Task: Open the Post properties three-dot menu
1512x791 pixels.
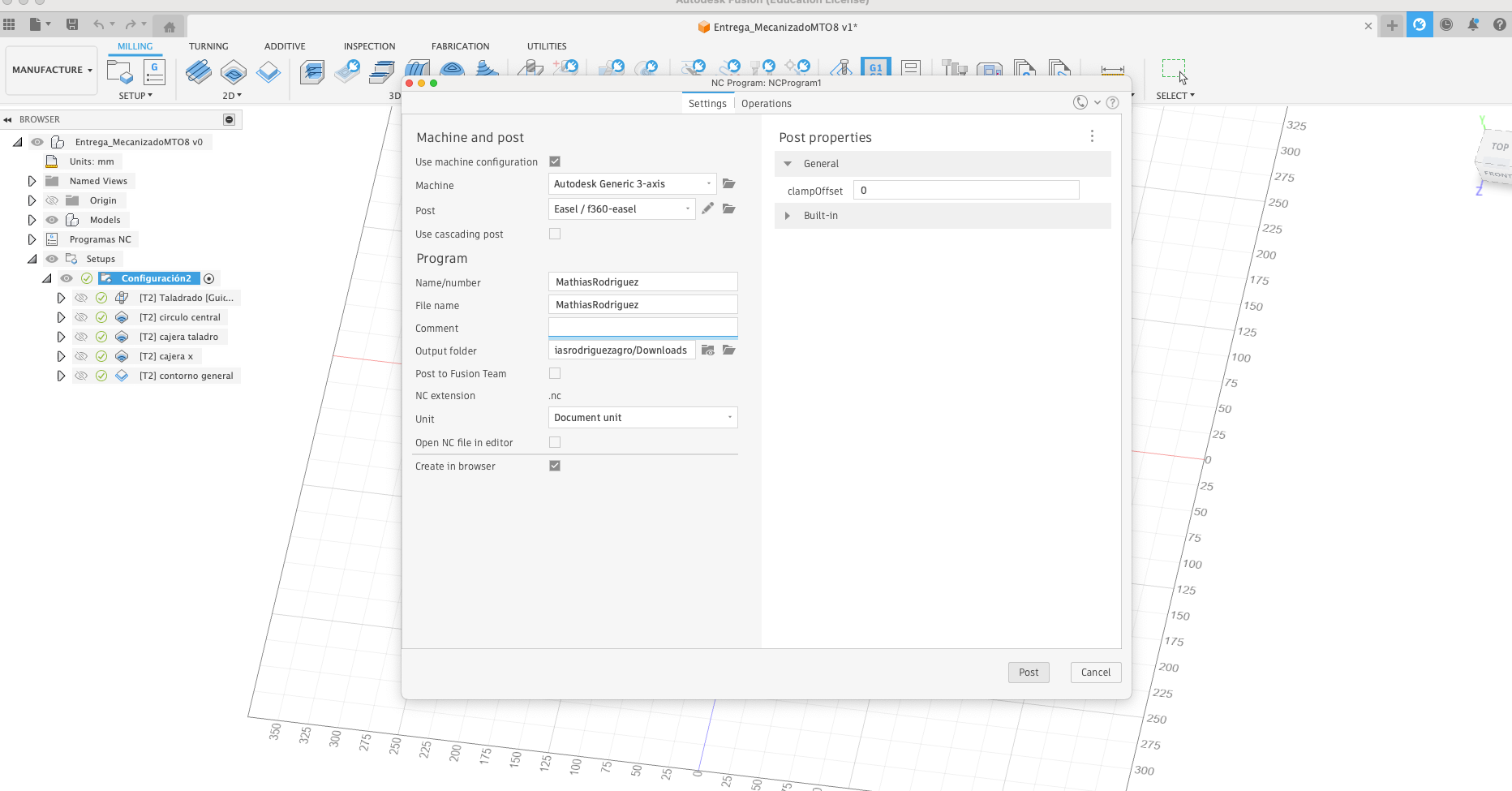Action: click(1092, 136)
